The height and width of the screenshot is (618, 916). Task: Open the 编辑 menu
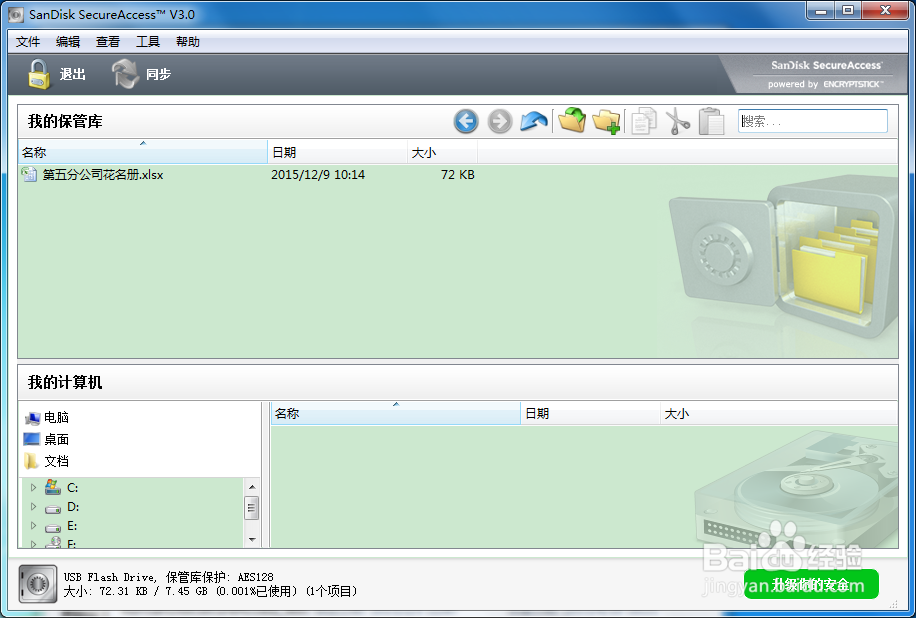click(x=68, y=41)
